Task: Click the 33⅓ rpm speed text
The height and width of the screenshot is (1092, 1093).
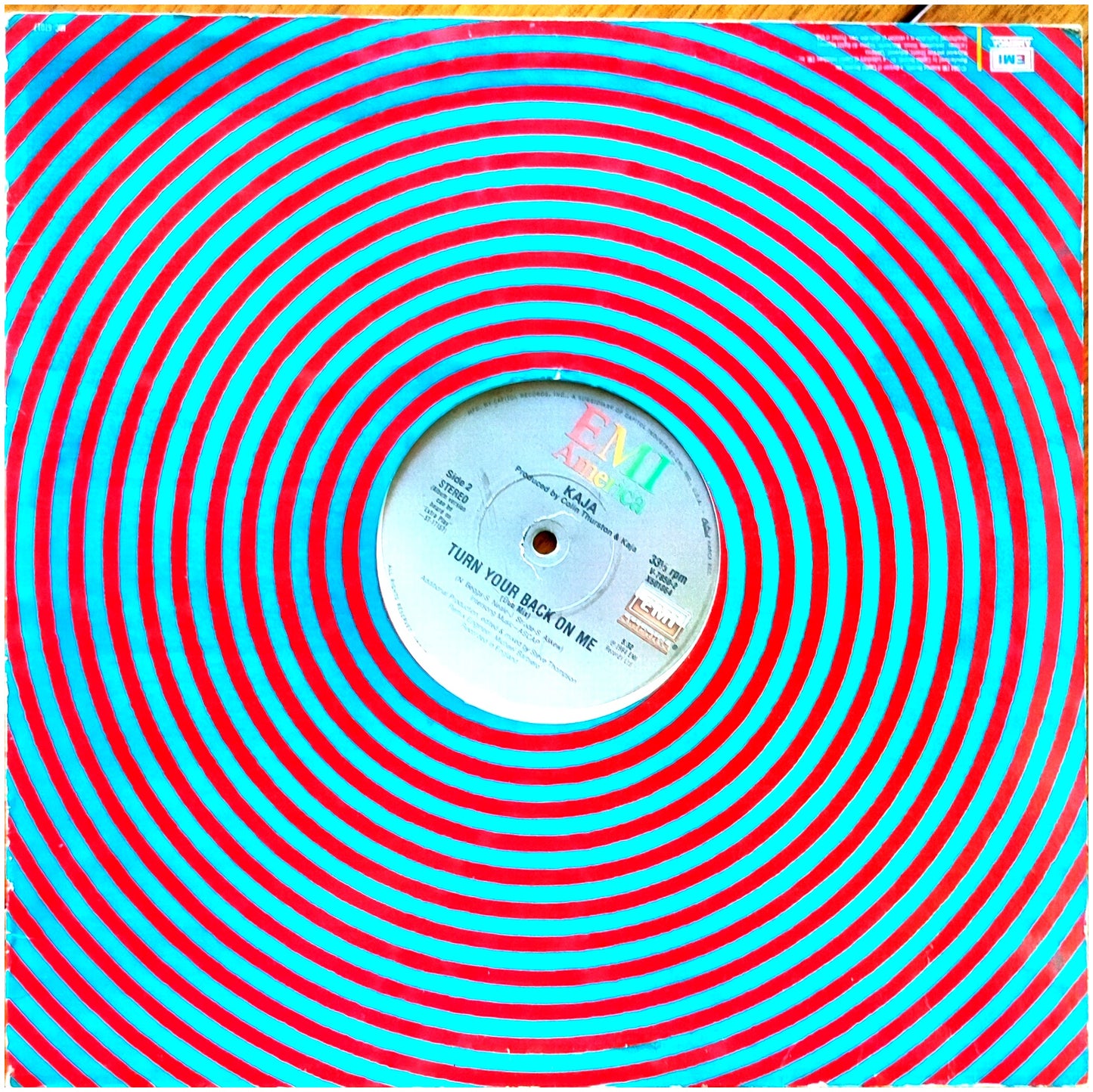Action: tap(668, 570)
